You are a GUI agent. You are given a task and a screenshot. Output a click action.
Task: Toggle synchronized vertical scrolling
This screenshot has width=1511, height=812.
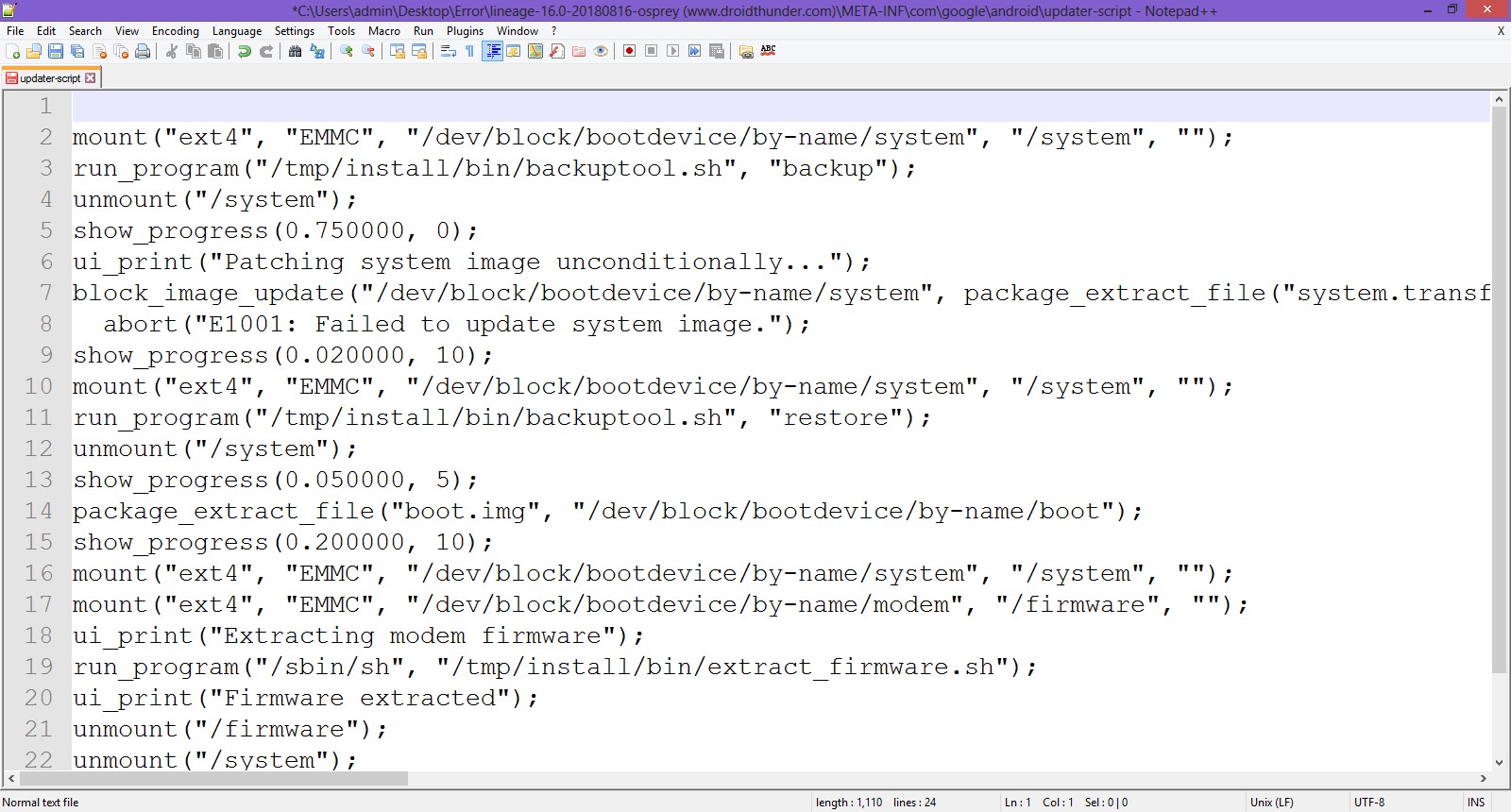[x=398, y=51]
